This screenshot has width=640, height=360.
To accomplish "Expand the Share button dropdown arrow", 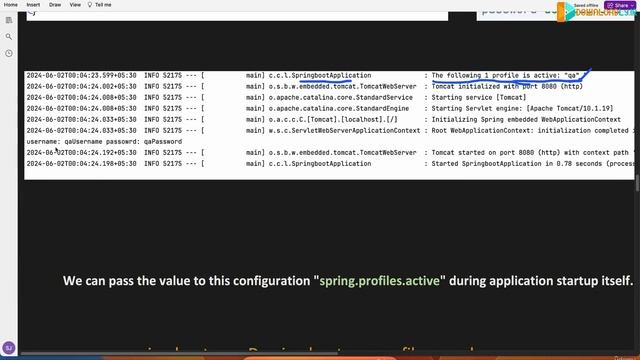I will tap(633, 5).
